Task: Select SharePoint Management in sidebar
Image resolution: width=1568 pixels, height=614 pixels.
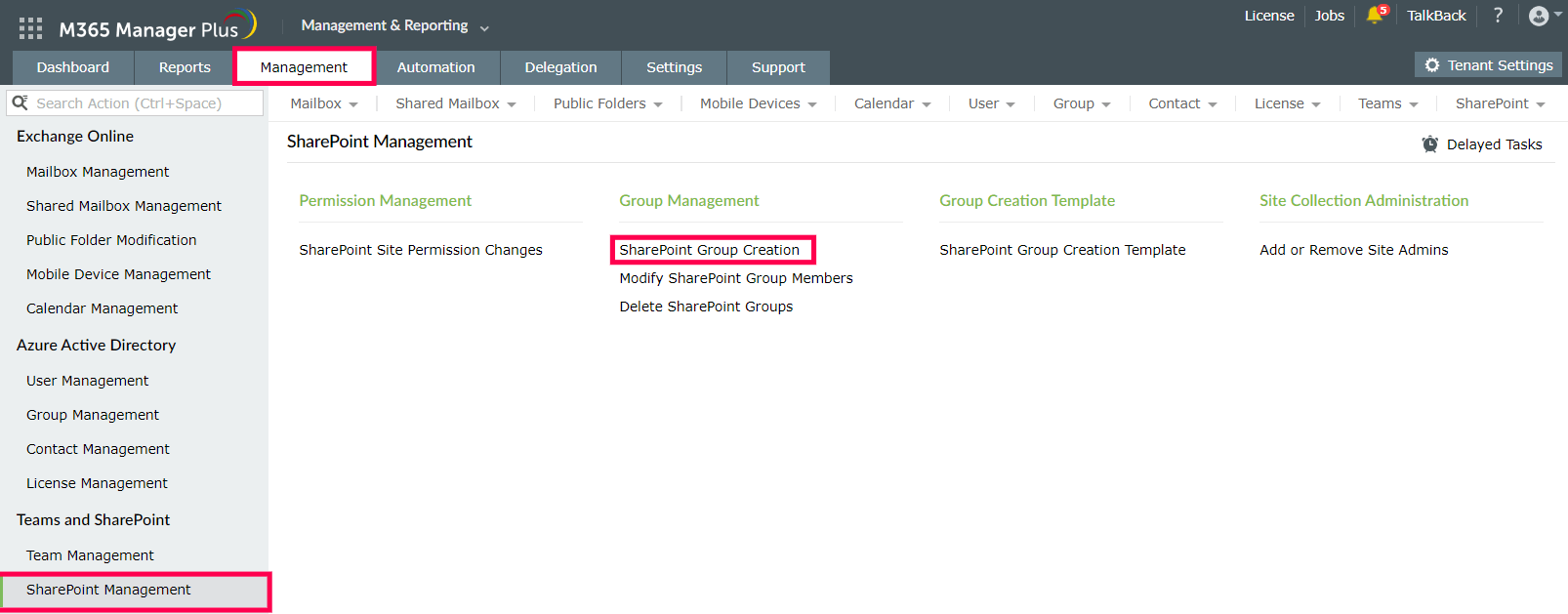Action: (x=135, y=591)
